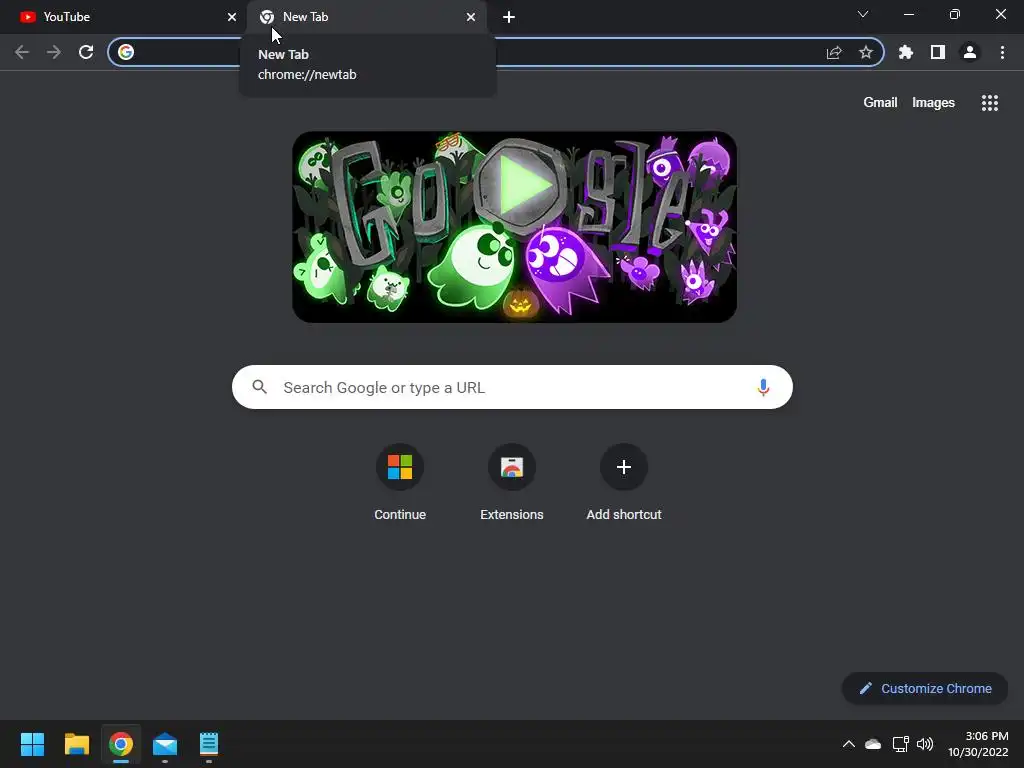This screenshot has height=768, width=1024.
Task: Show hidden tray icons chevron
Action: point(848,744)
